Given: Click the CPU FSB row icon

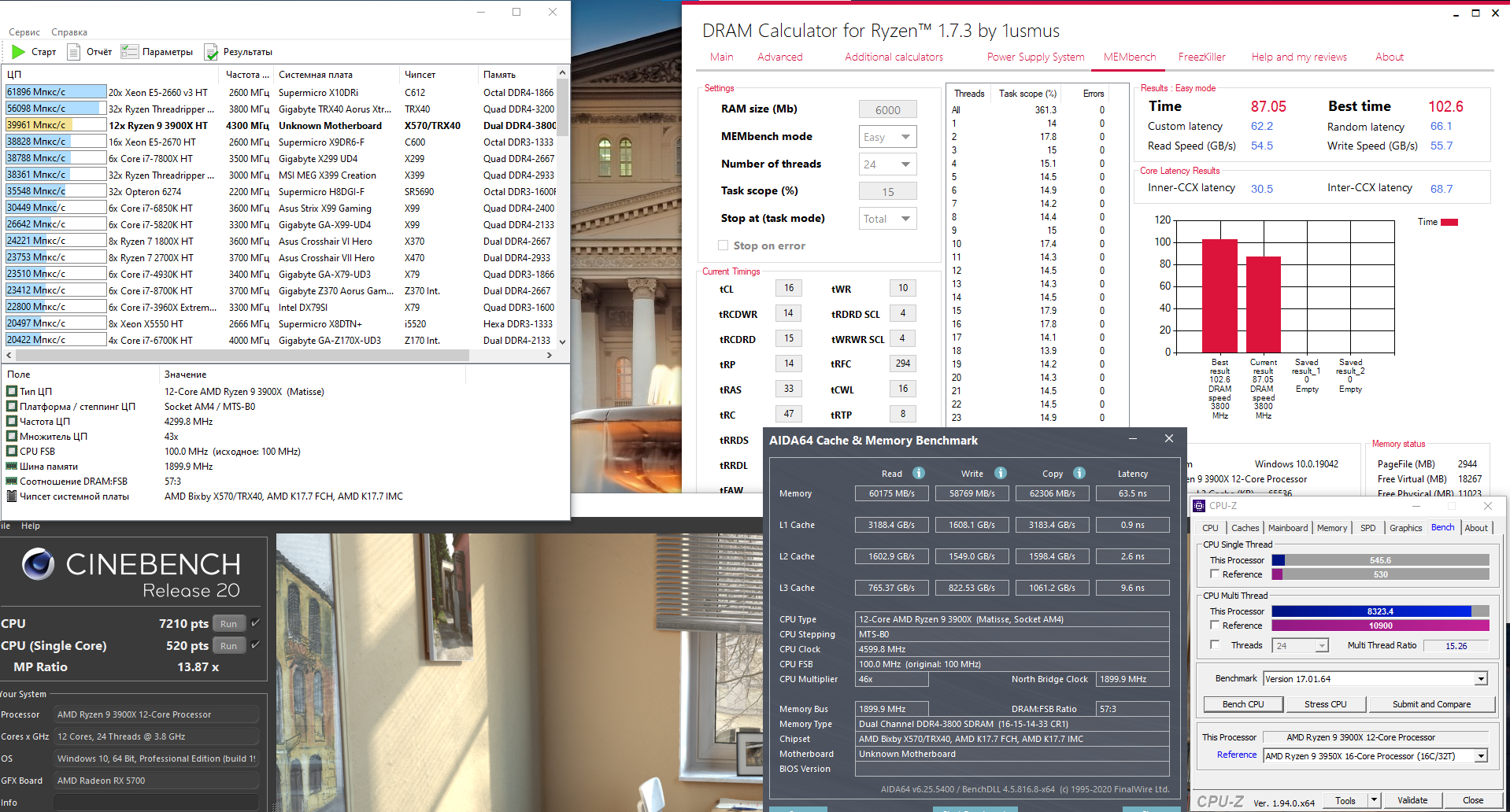Looking at the screenshot, I should click(x=12, y=451).
